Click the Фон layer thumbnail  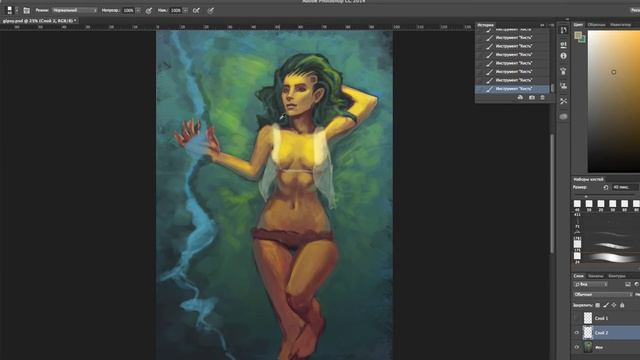pyautogui.click(x=588, y=347)
